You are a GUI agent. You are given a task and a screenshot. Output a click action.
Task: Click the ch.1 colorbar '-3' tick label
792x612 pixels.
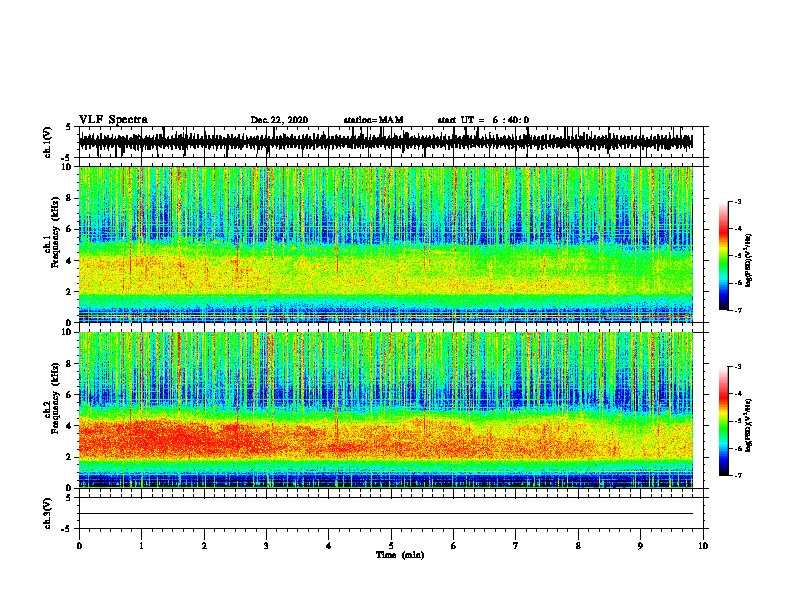point(737,202)
